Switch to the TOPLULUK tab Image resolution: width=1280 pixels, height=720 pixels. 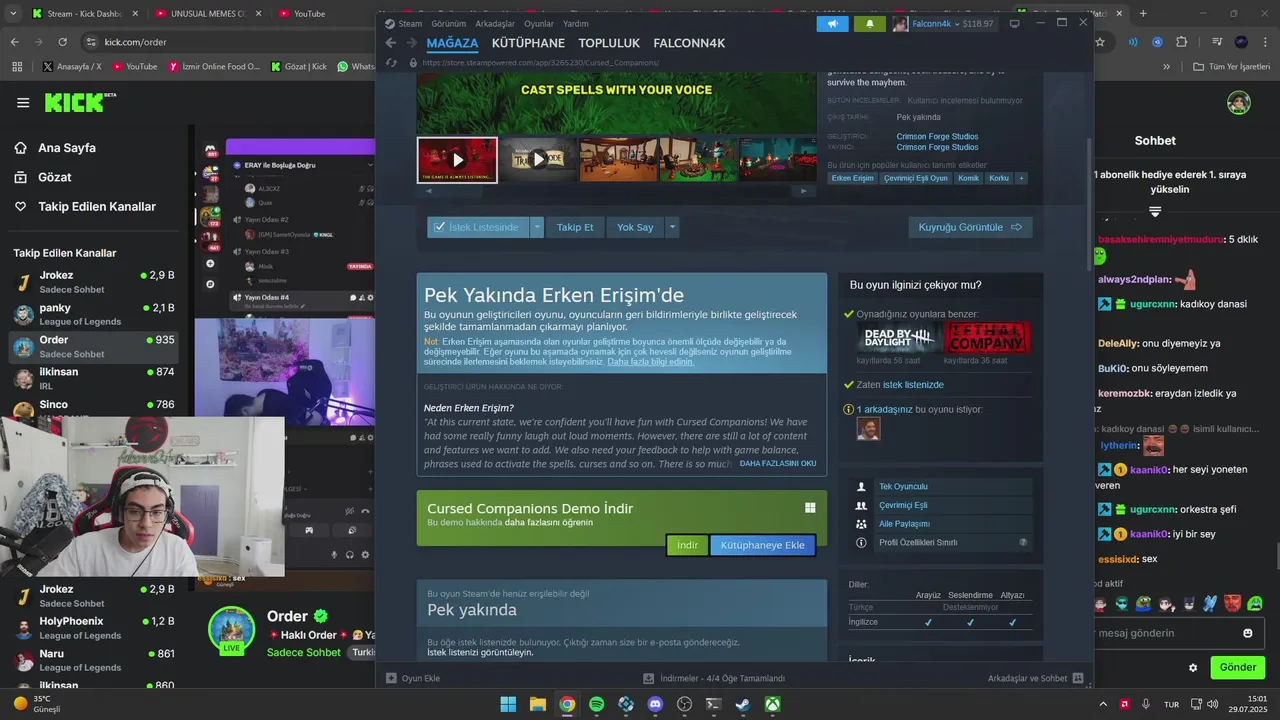[609, 43]
